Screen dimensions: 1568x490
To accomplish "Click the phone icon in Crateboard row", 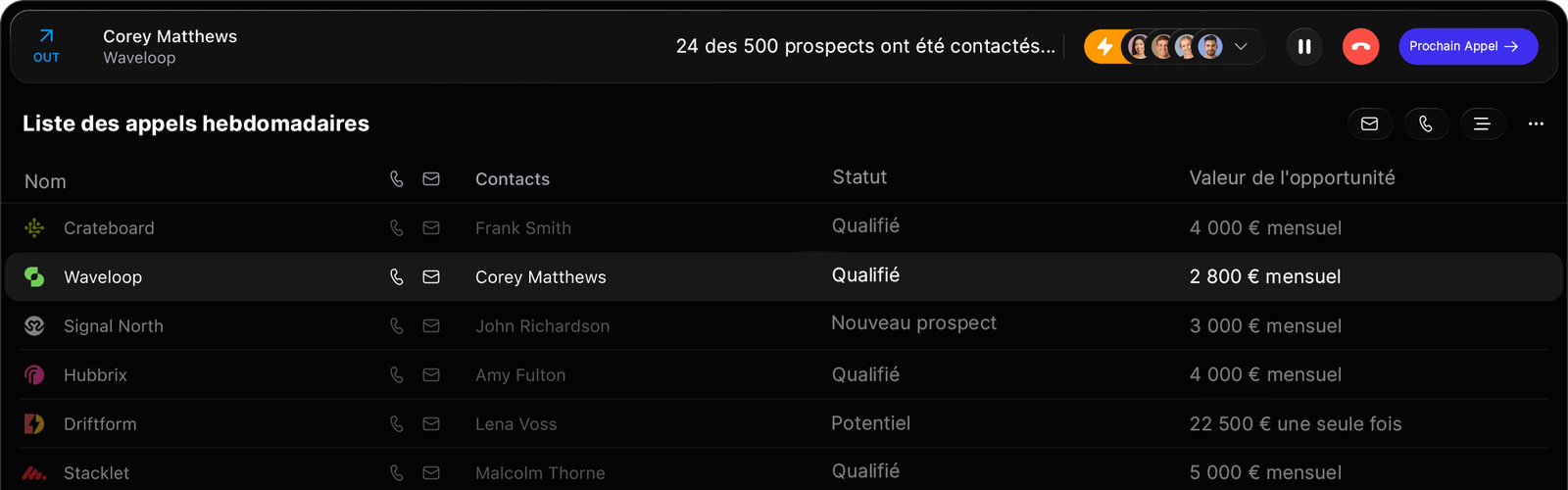I will coord(397,228).
